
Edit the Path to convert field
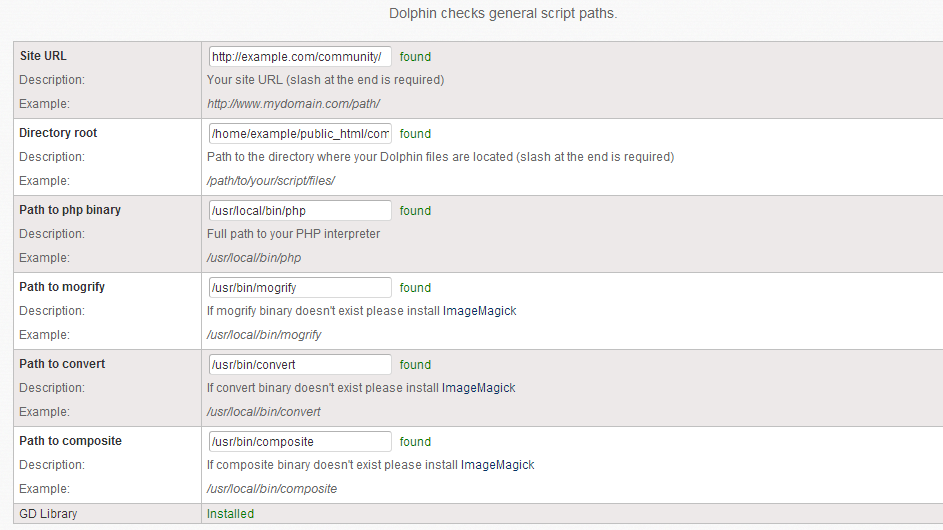(x=300, y=365)
